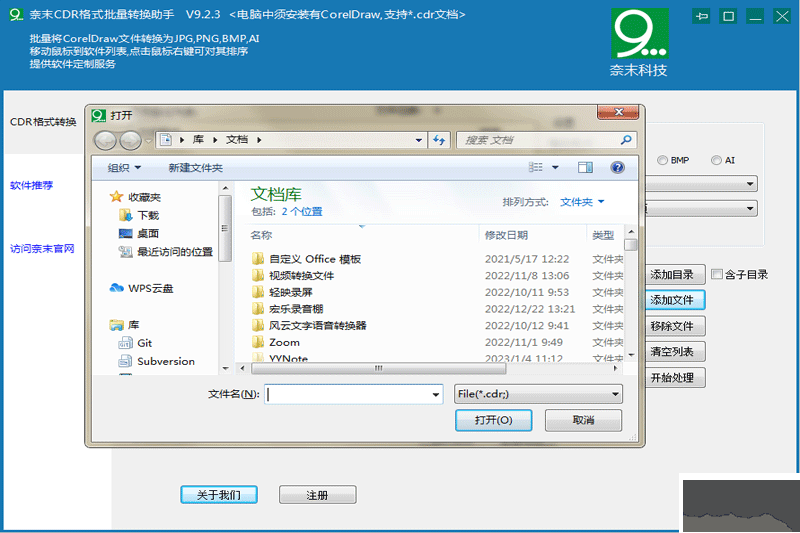Screen dimensions: 800x533
Task: Click the change view icon in dialog toolbar
Action: tap(535, 167)
